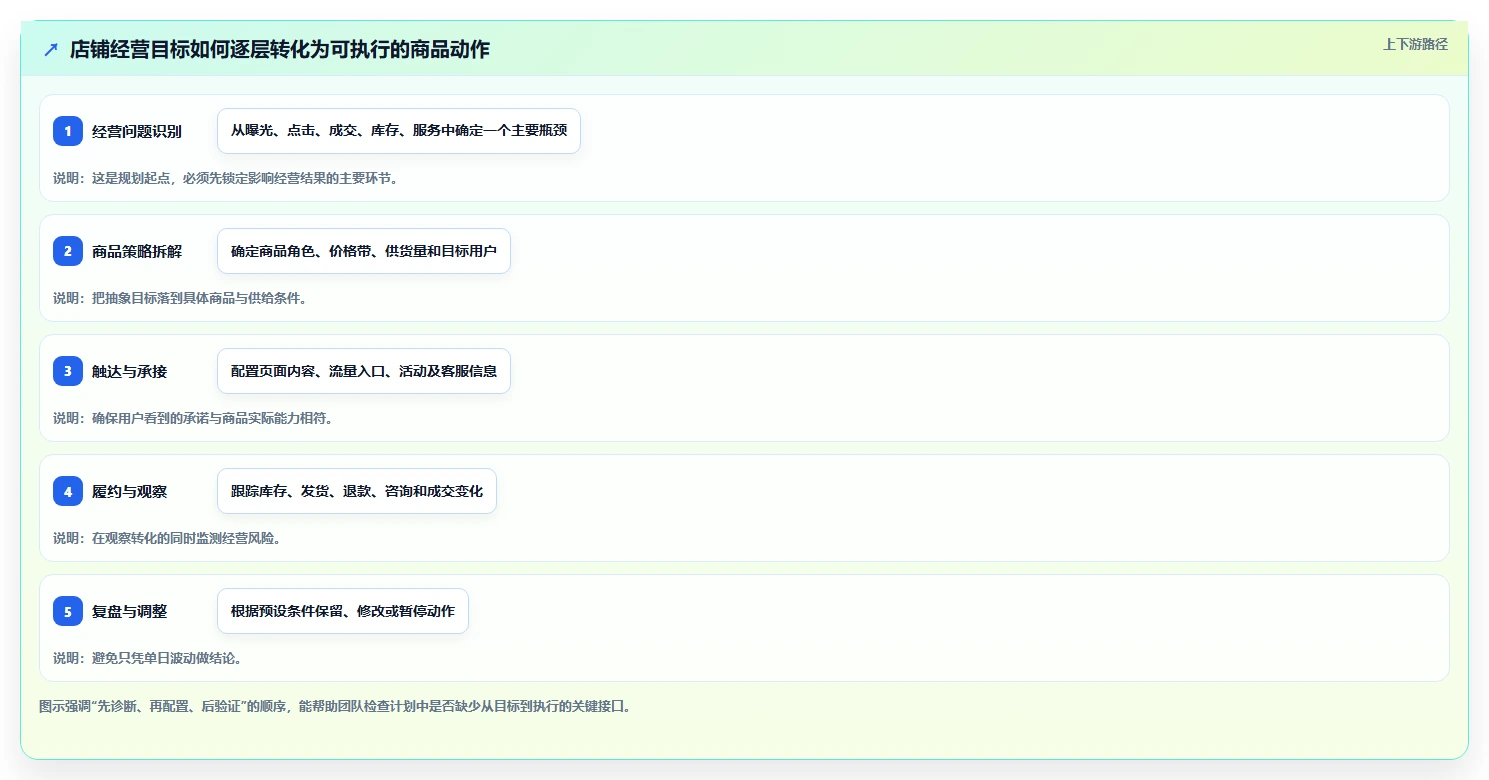Image resolution: width=1489 pixels, height=780 pixels.
Task: Select the box 根据预设条件保留、修改或暂停动作
Action: [x=343, y=611]
